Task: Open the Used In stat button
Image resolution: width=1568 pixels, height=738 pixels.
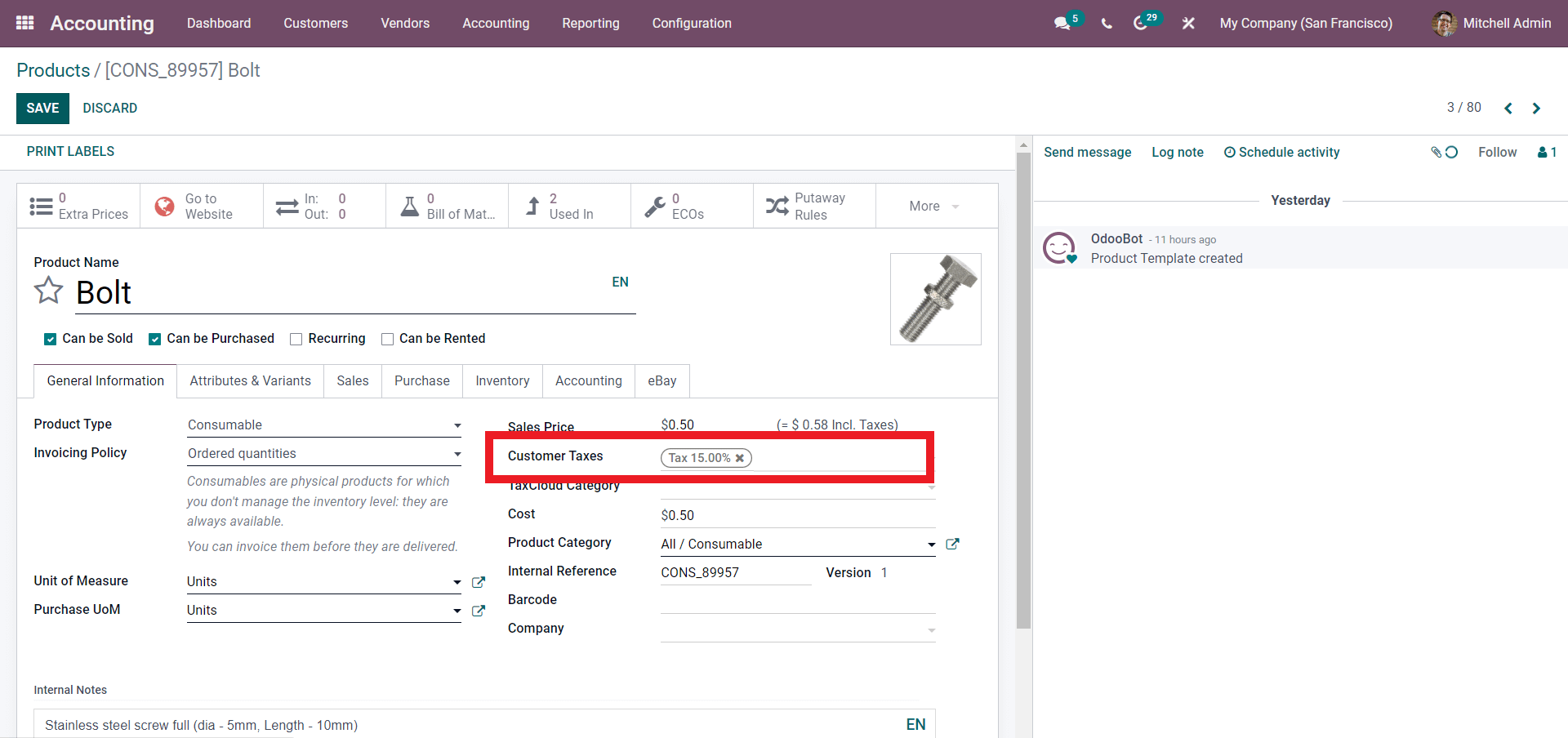Action: pos(569,206)
